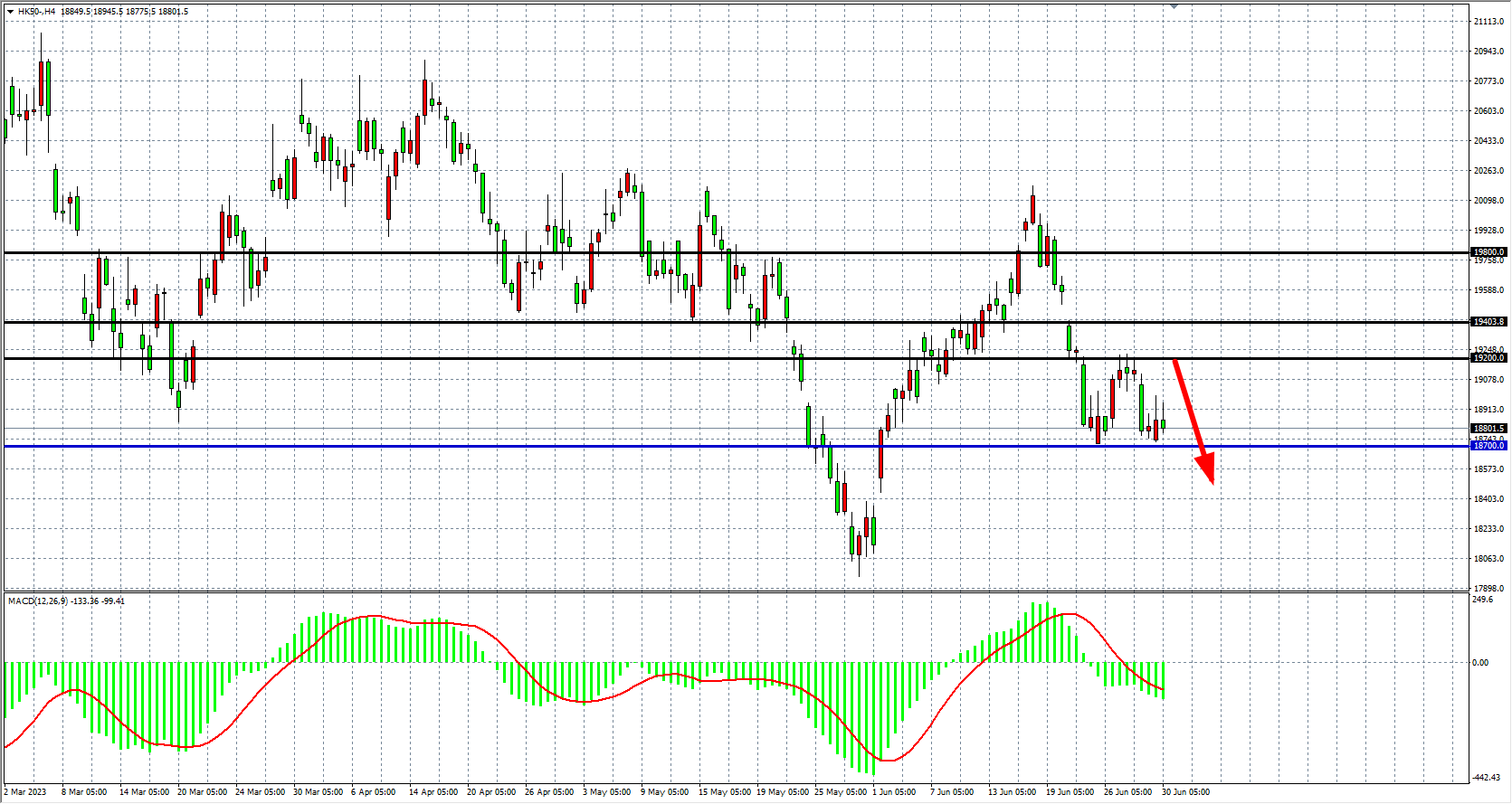Click the current price 18801.5 tag

[x=1488, y=429]
